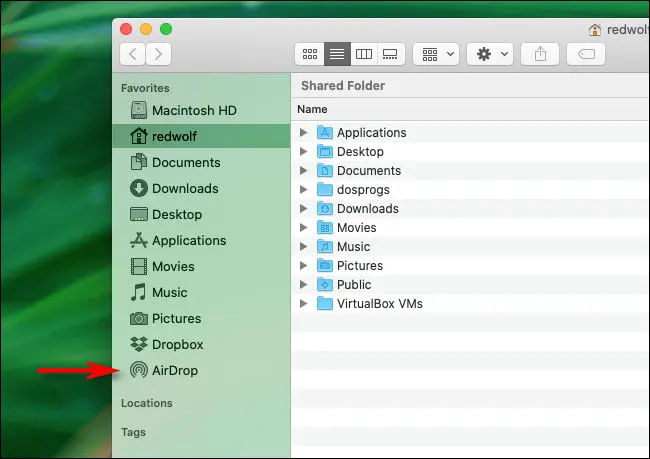Expand the VirtualBox VMs folder
650x459 pixels.
point(304,304)
